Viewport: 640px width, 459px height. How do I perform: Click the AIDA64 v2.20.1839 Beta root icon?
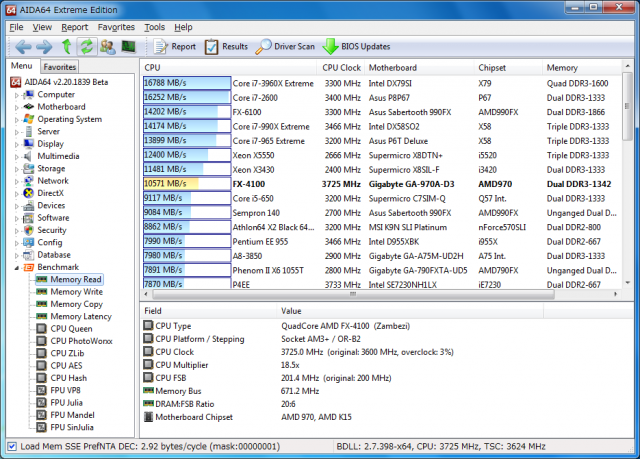click(16, 82)
